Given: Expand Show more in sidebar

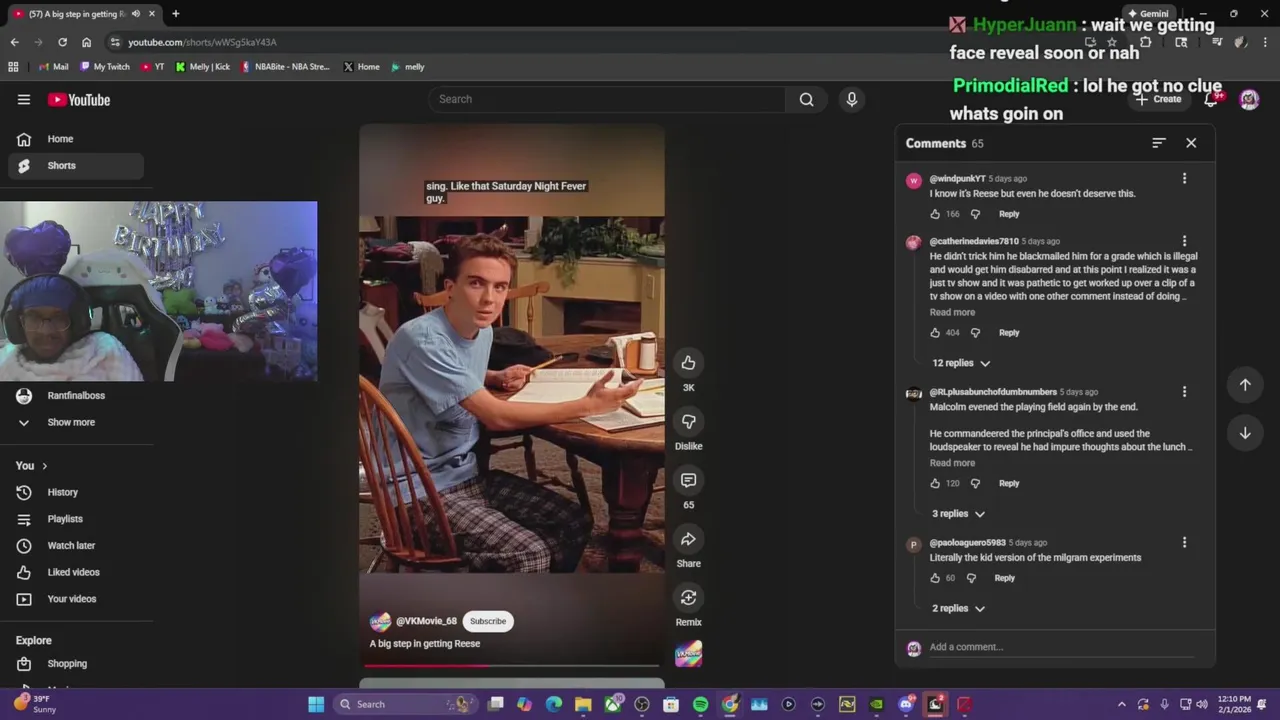Looking at the screenshot, I should 72,422.
